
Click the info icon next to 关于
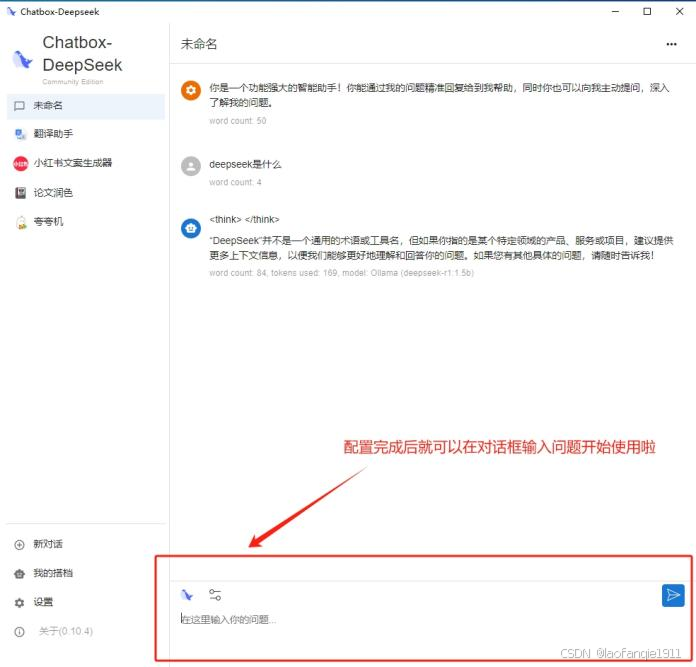20,631
